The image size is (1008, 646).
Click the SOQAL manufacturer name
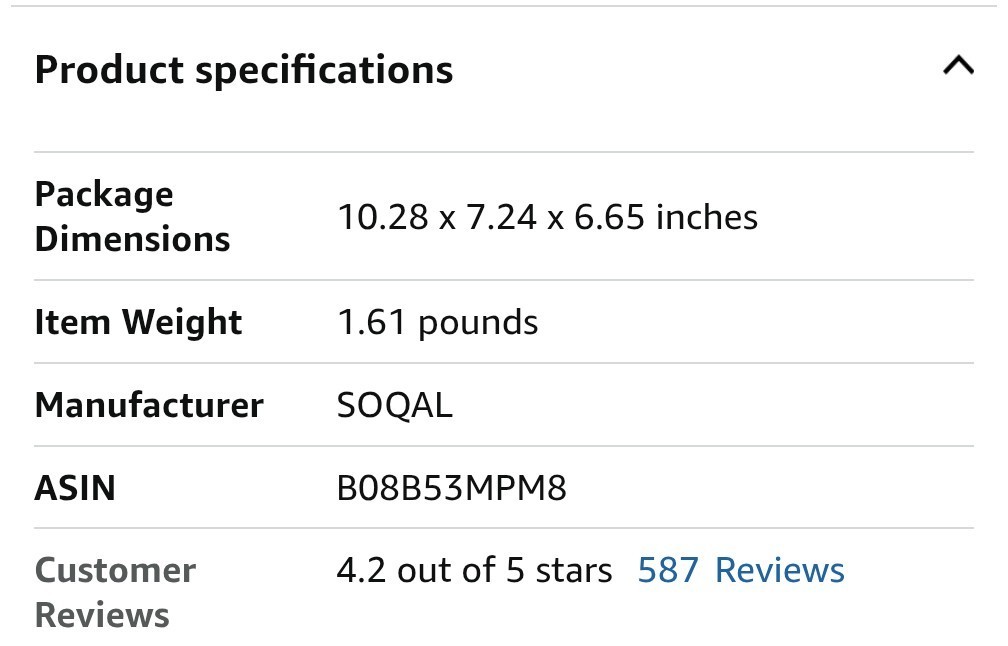(x=395, y=406)
